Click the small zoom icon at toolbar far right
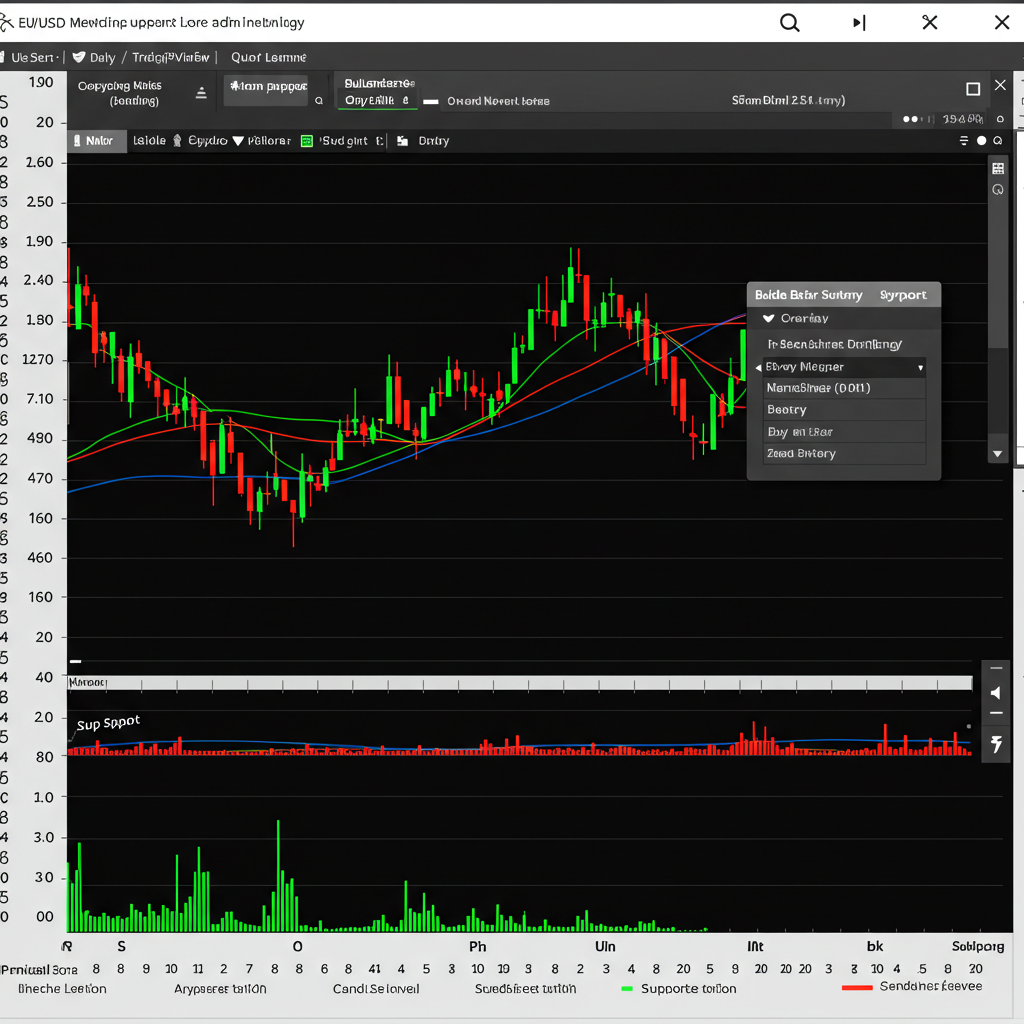Image resolution: width=1024 pixels, height=1024 pixels. (998, 140)
